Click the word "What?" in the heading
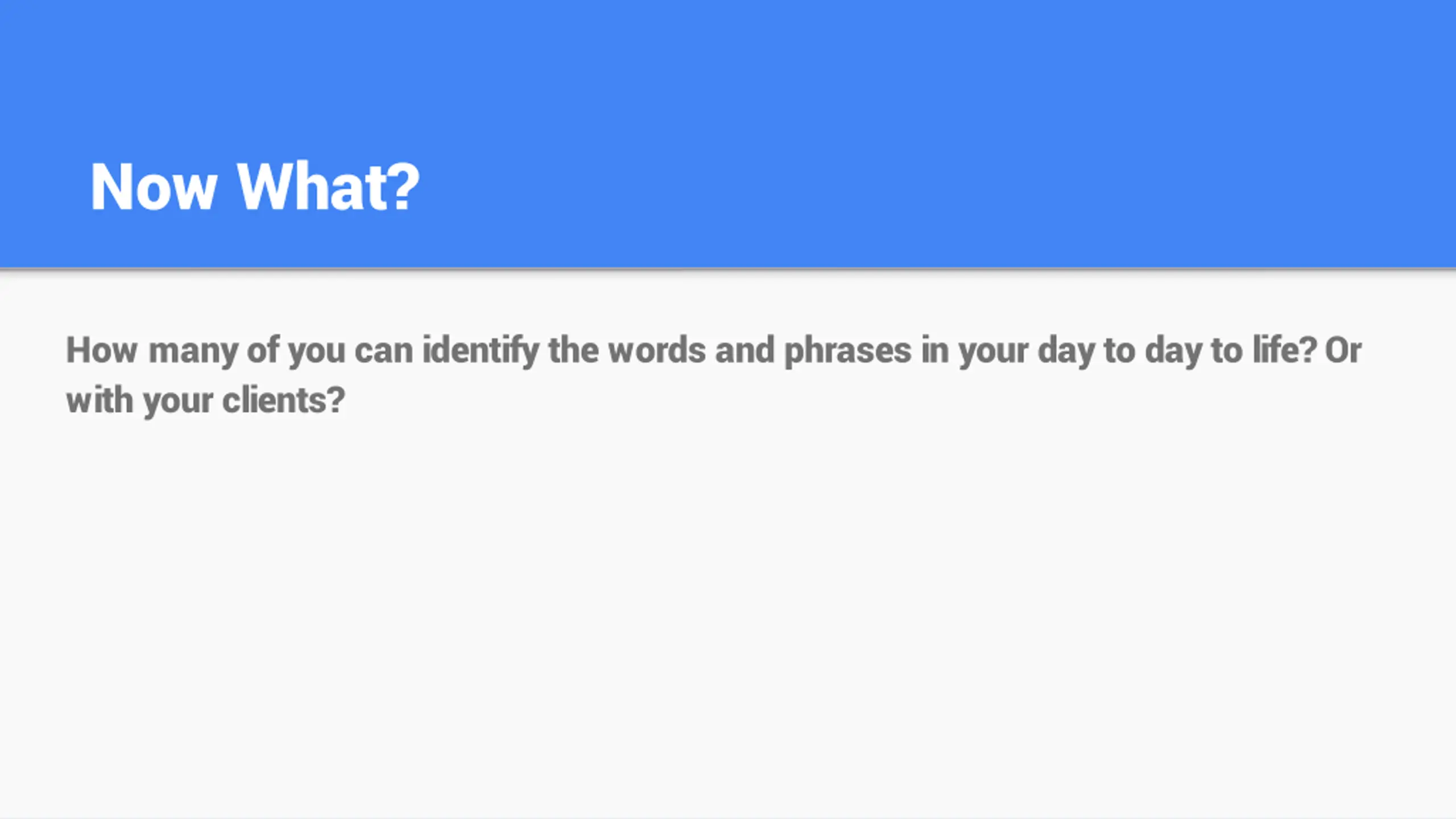1456x819 pixels. click(328, 187)
